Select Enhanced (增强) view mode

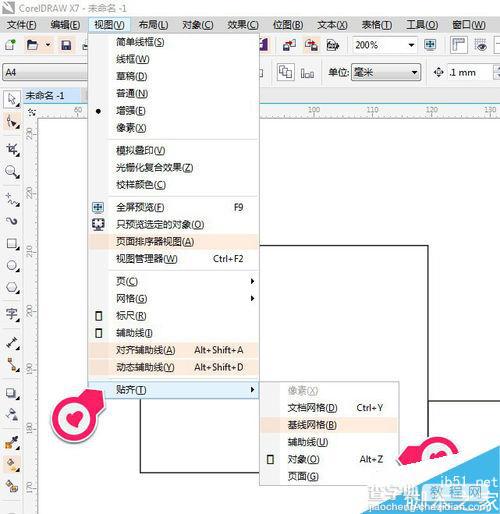tap(131, 111)
